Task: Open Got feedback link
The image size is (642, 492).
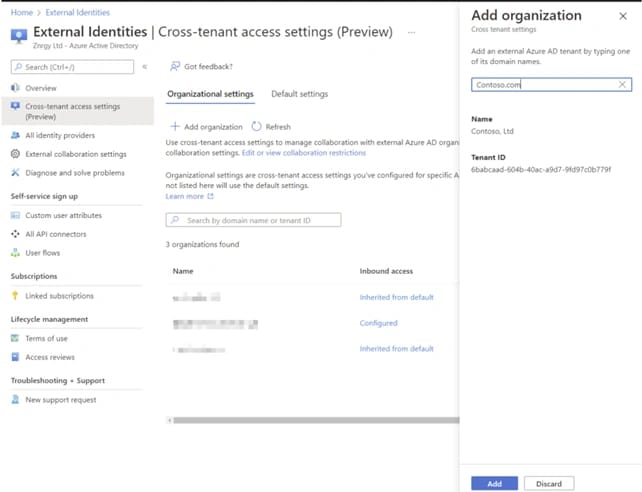Action: (204, 67)
